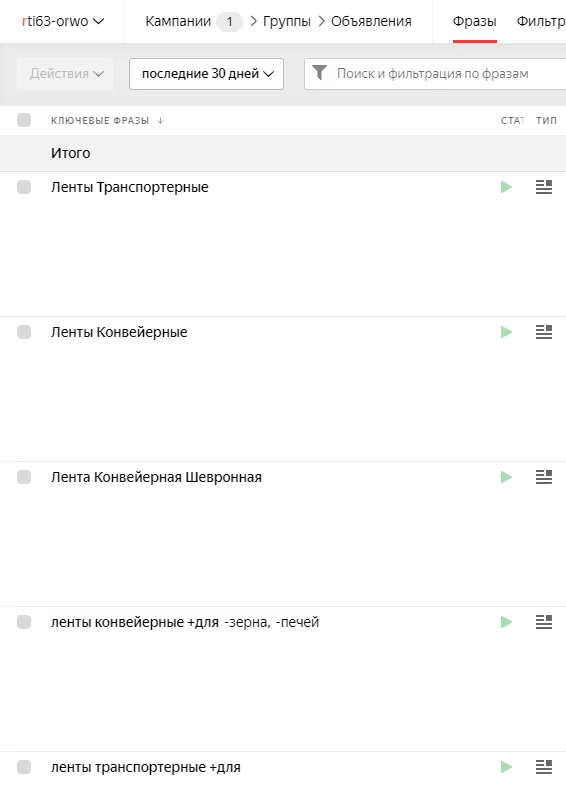
Task: Expand the Действия actions dropdown
Action: coord(66,74)
